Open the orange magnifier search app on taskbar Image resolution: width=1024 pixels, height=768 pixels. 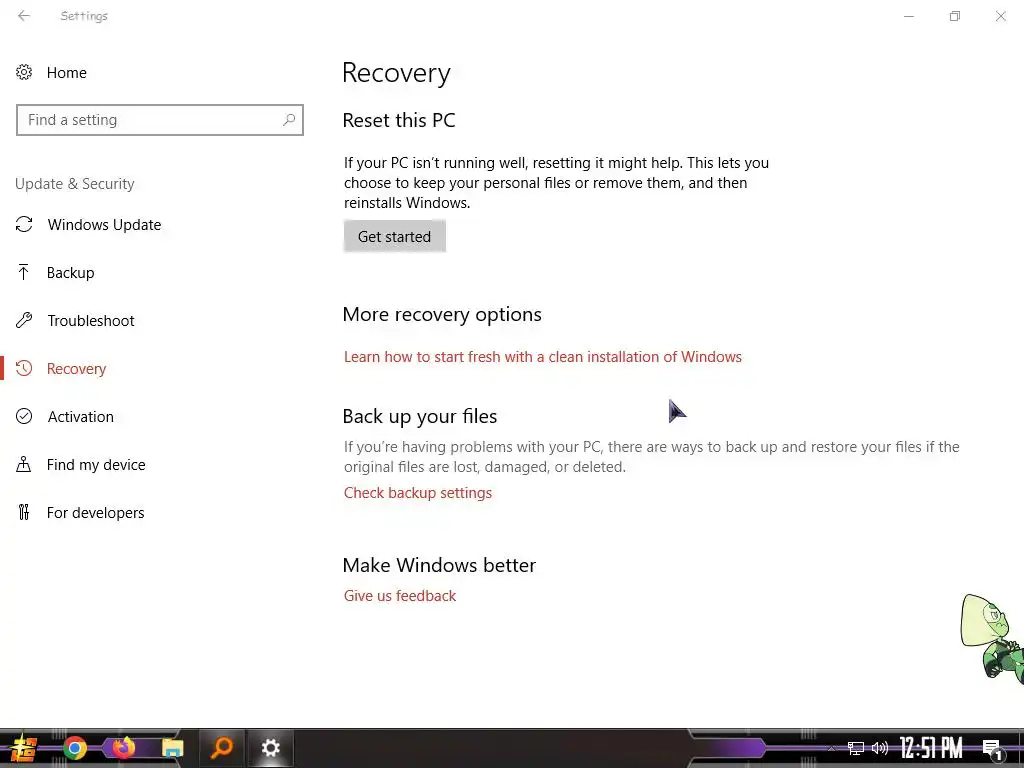pos(222,748)
